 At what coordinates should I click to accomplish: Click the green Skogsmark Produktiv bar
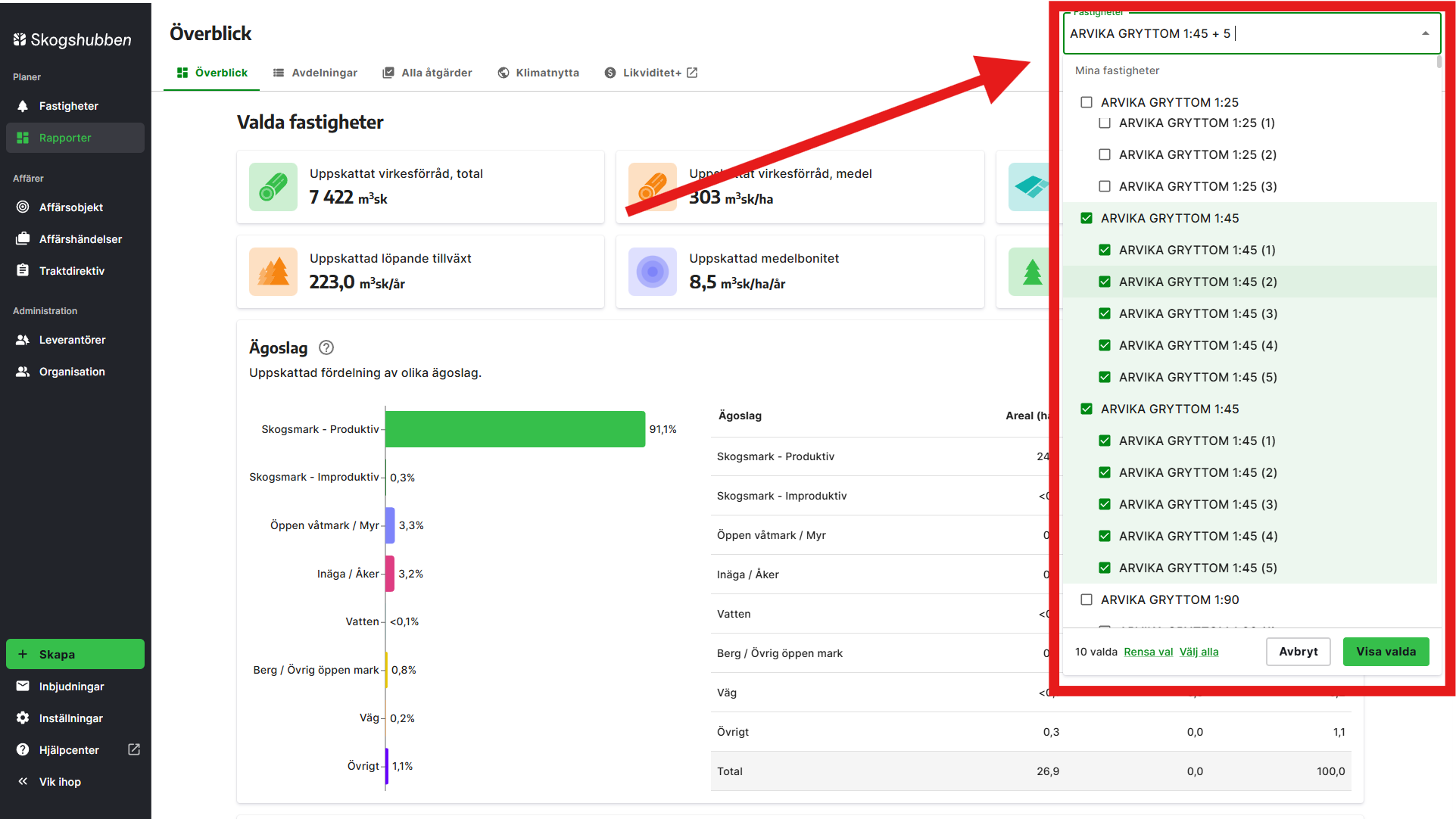(x=515, y=429)
